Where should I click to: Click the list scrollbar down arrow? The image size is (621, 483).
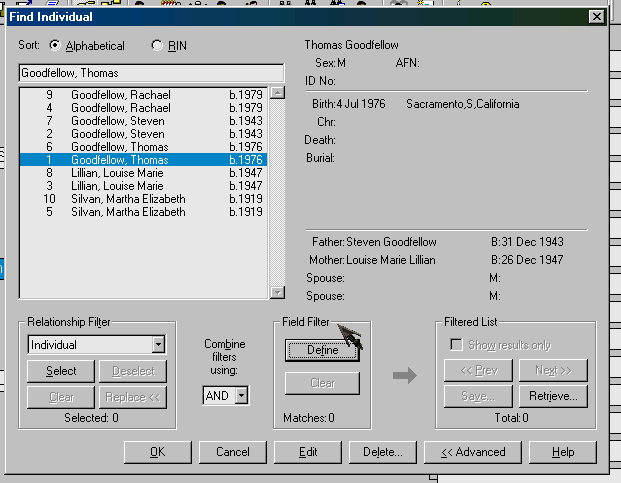277,292
